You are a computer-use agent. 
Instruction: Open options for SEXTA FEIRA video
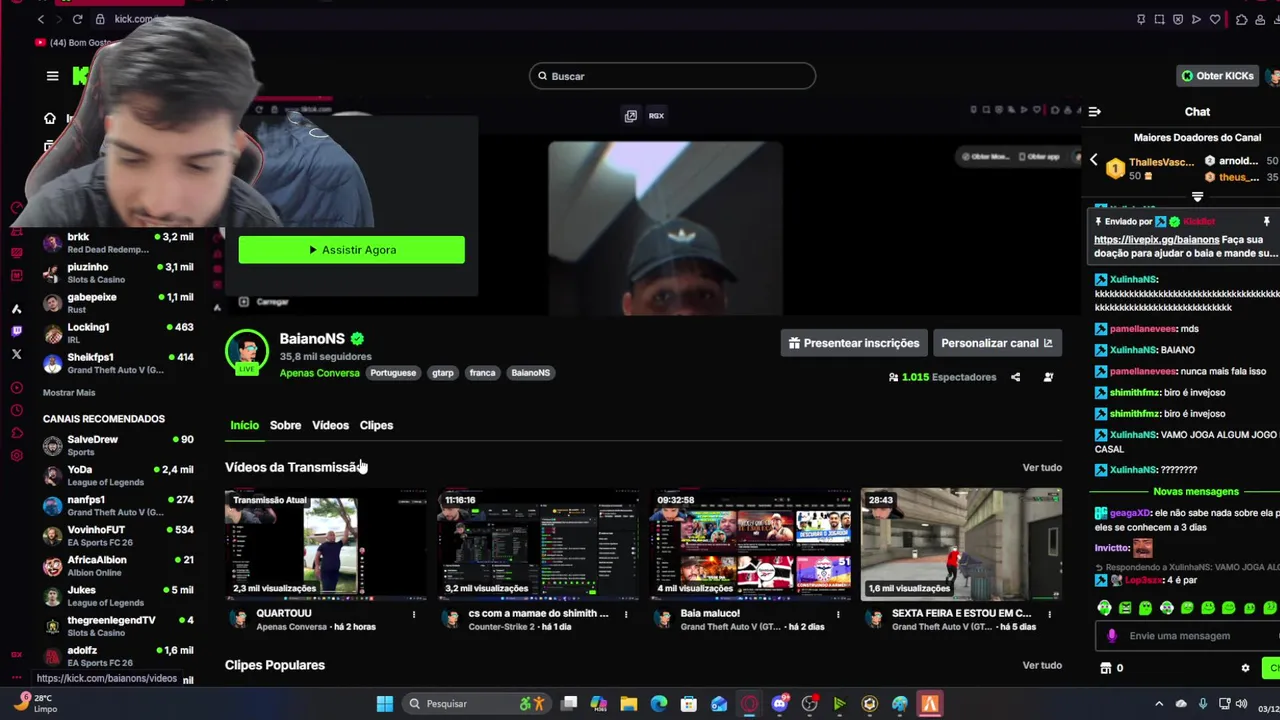pos(1049,614)
